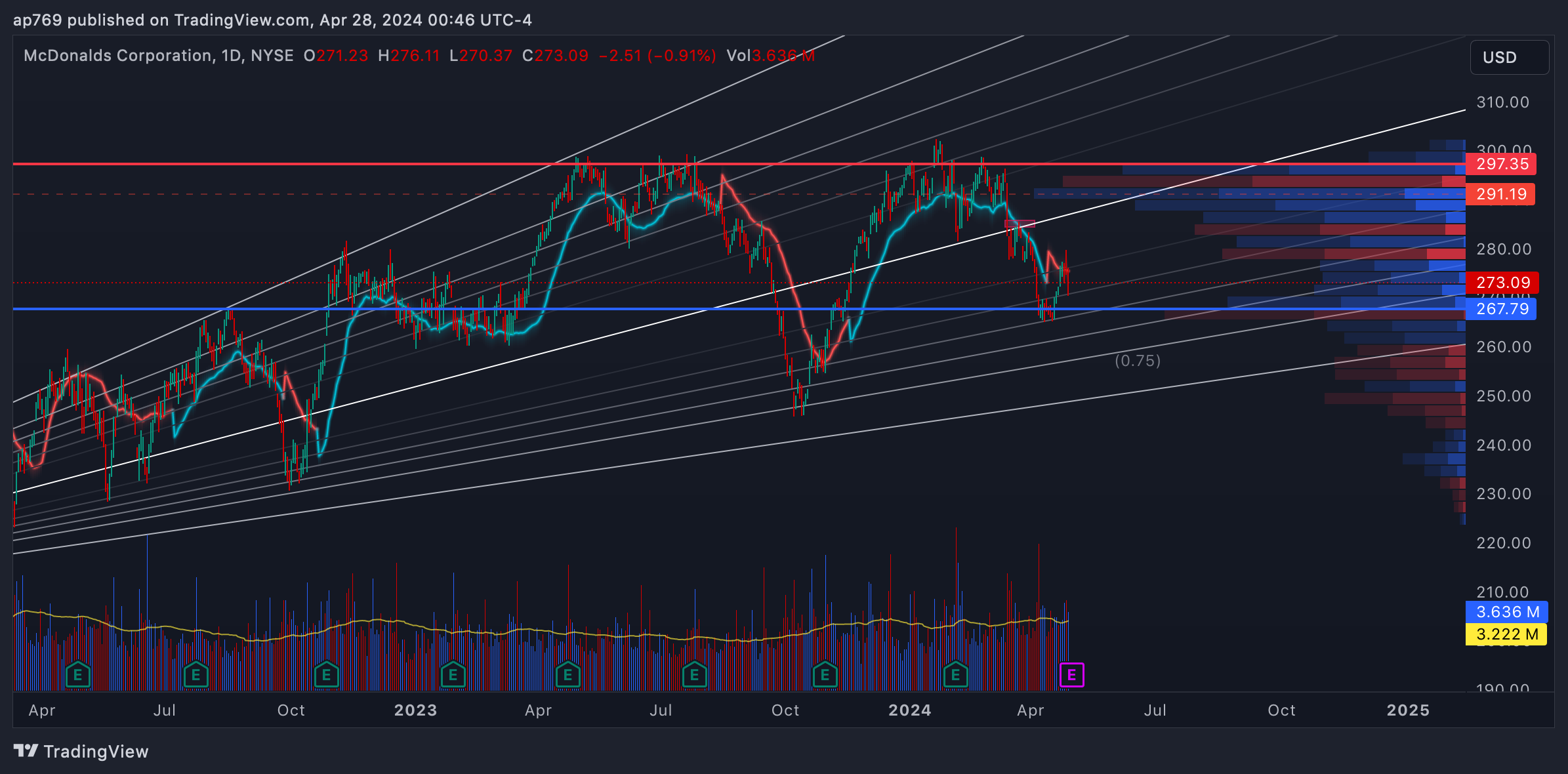Click the earnings marker near July 2022
The width and height of the screenshot is (1568, 774).
point(196,674)
